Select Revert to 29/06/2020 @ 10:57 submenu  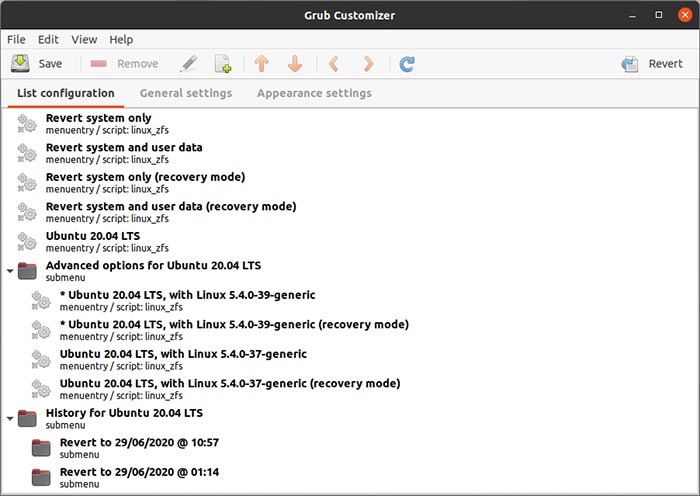pyautogui.click(x=138, y=442)
